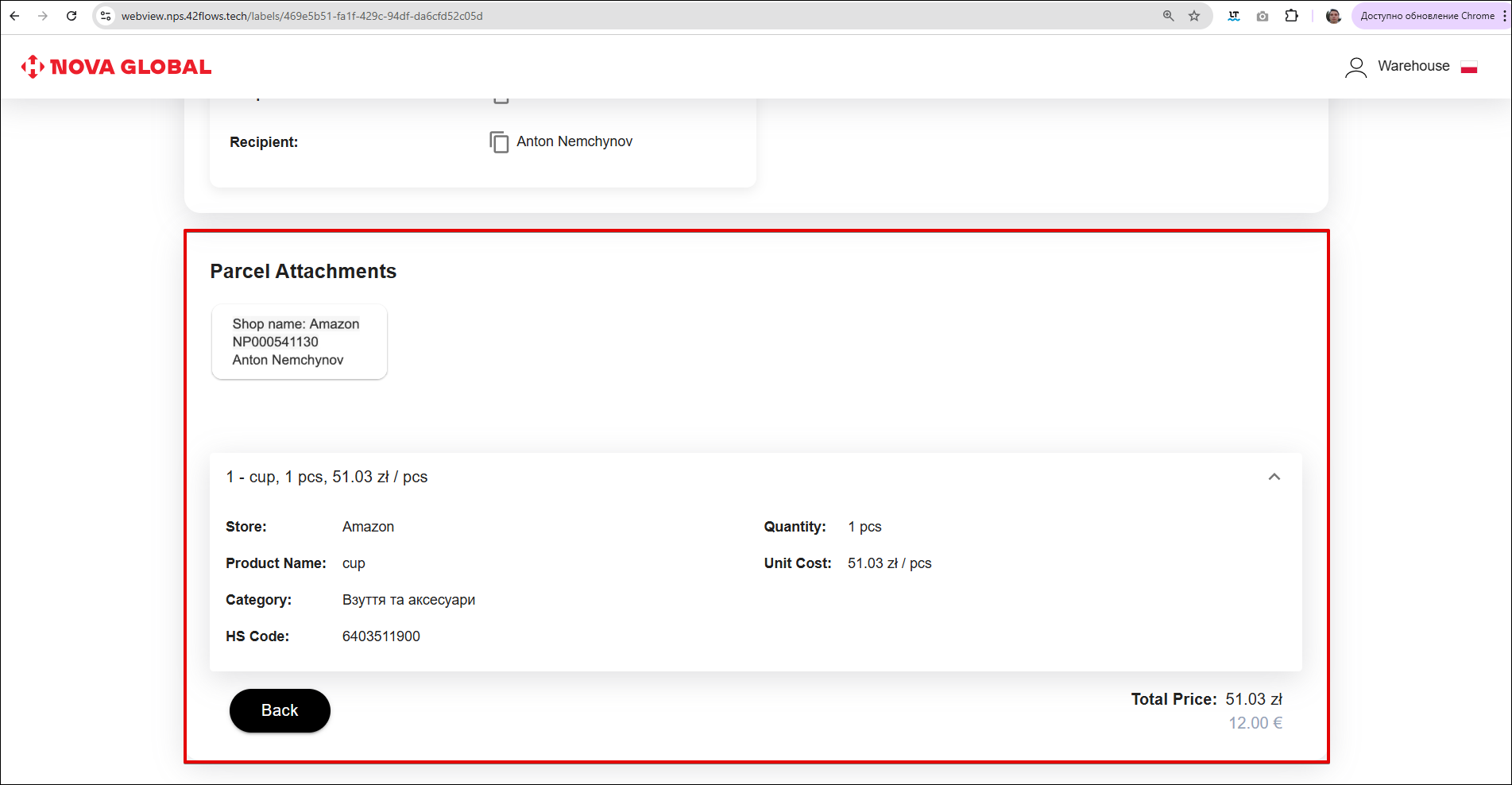Open the Extensions puzzle icon
Viewport: 1512px width, 785px height.
point(1292,16)
